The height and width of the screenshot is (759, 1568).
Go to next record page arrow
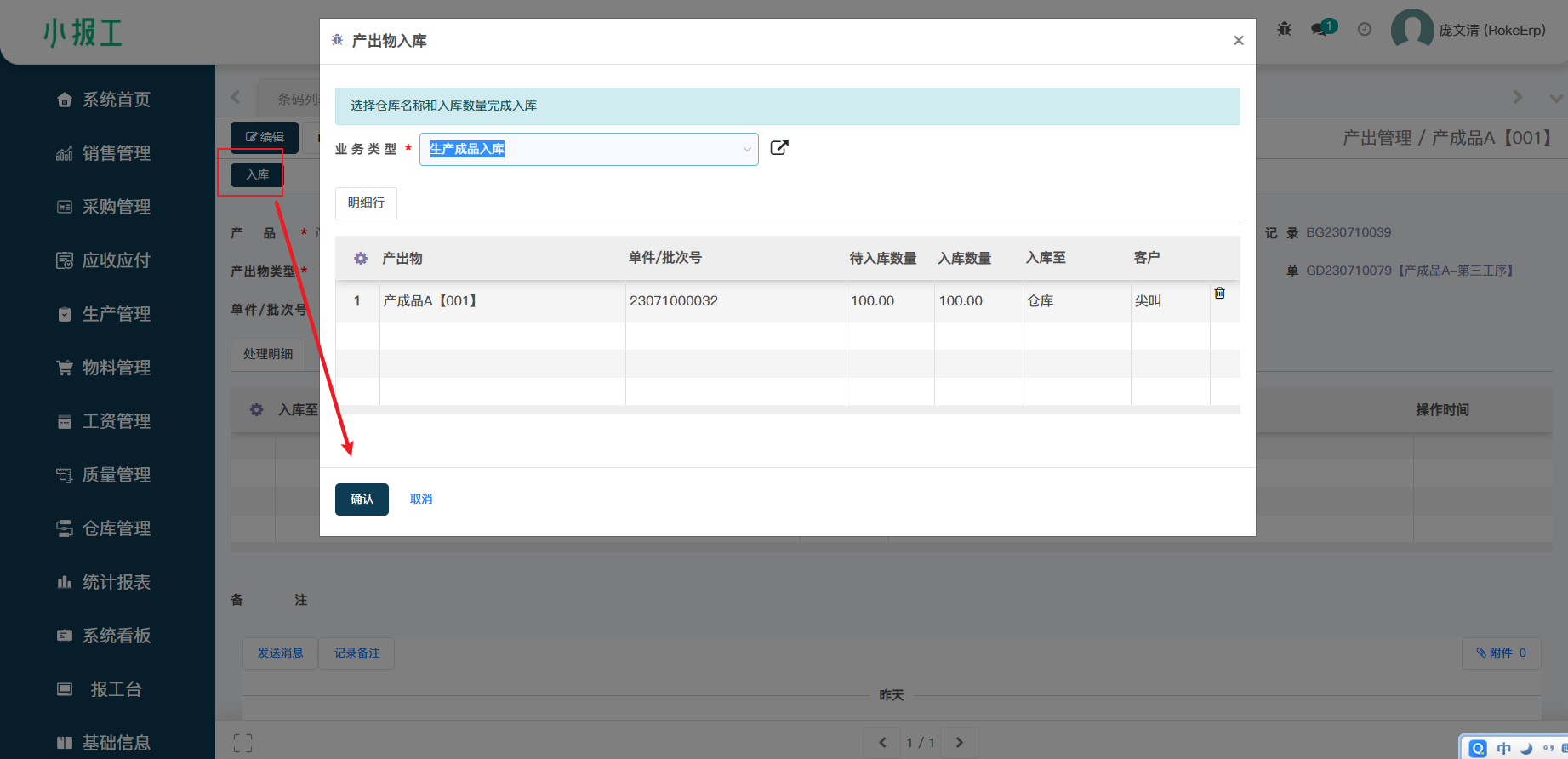coord(959,743)
